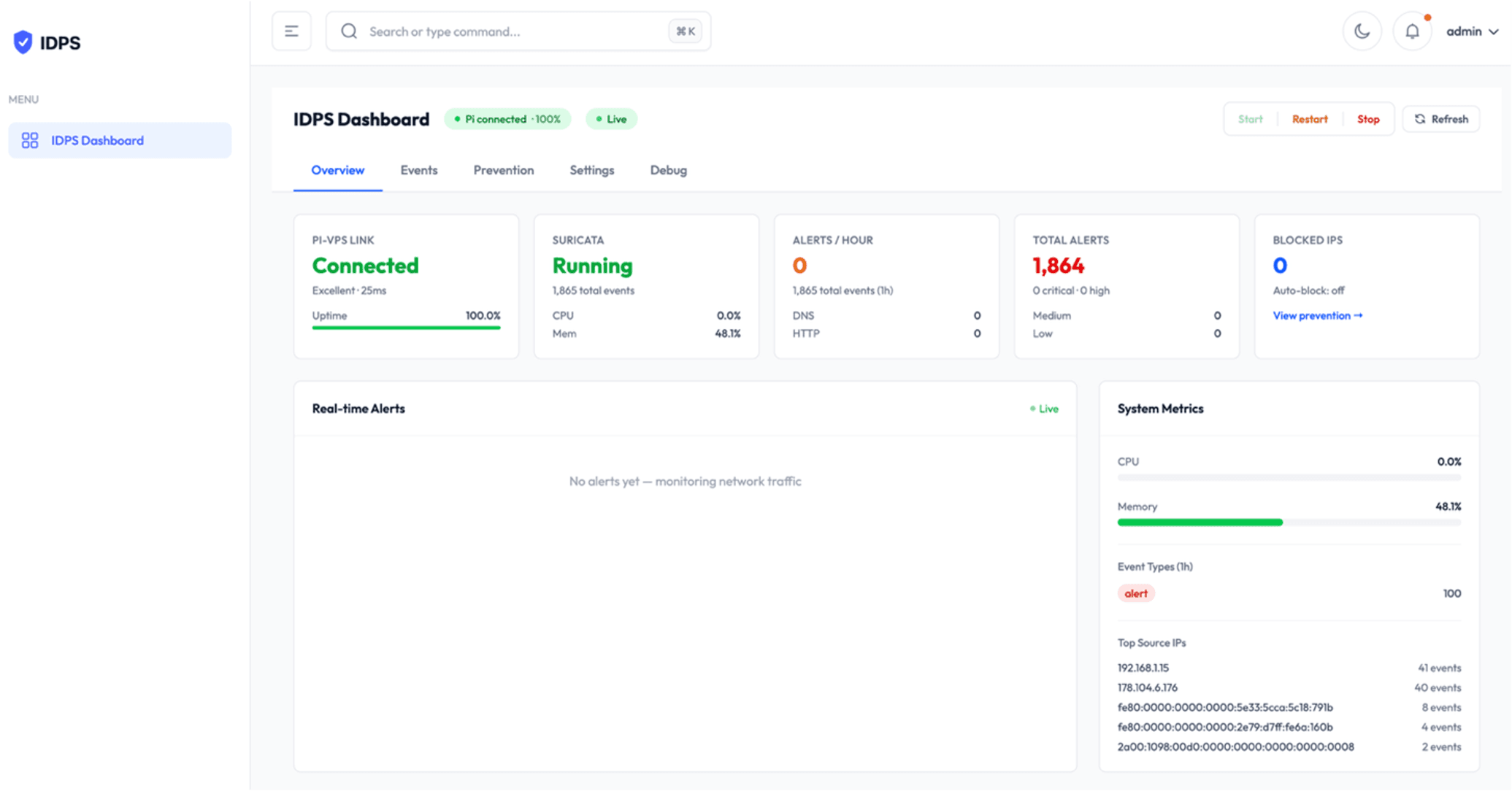Follow the View prevention link
This screenshot has width=1512, height=791.
(1318, 315)
